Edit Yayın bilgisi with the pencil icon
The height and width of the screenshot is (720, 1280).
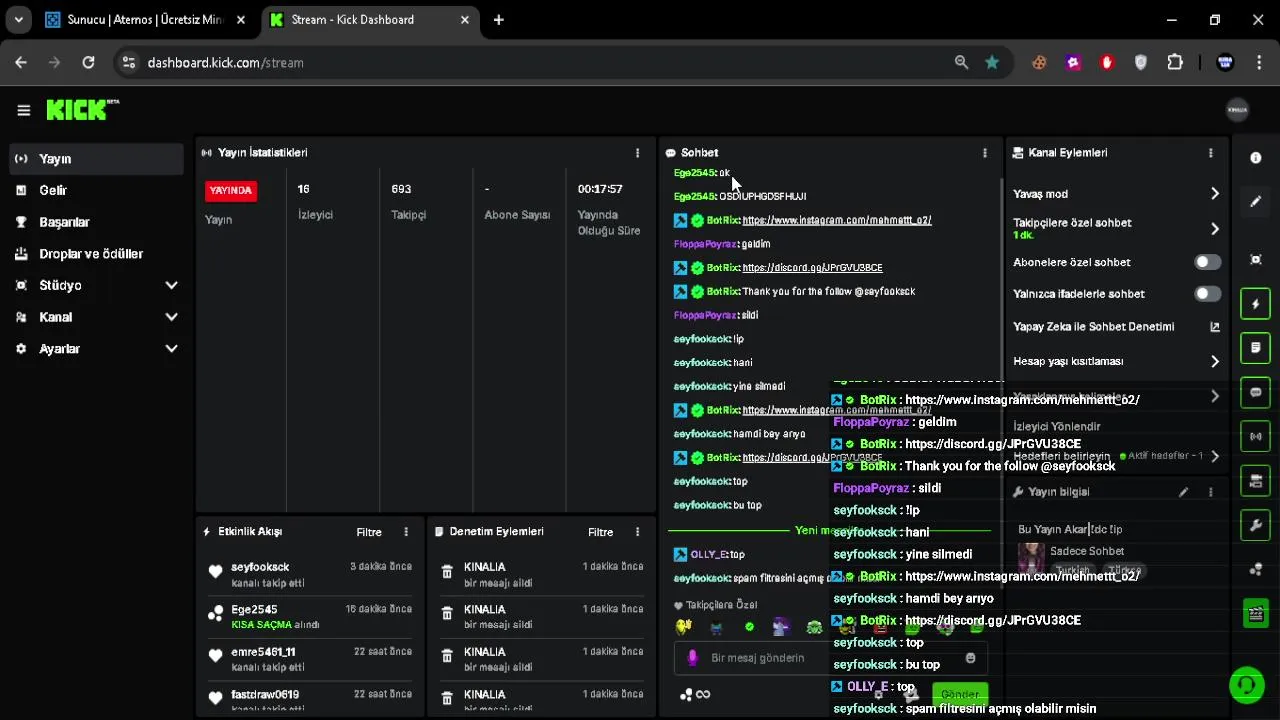(x=1184, y=492)
